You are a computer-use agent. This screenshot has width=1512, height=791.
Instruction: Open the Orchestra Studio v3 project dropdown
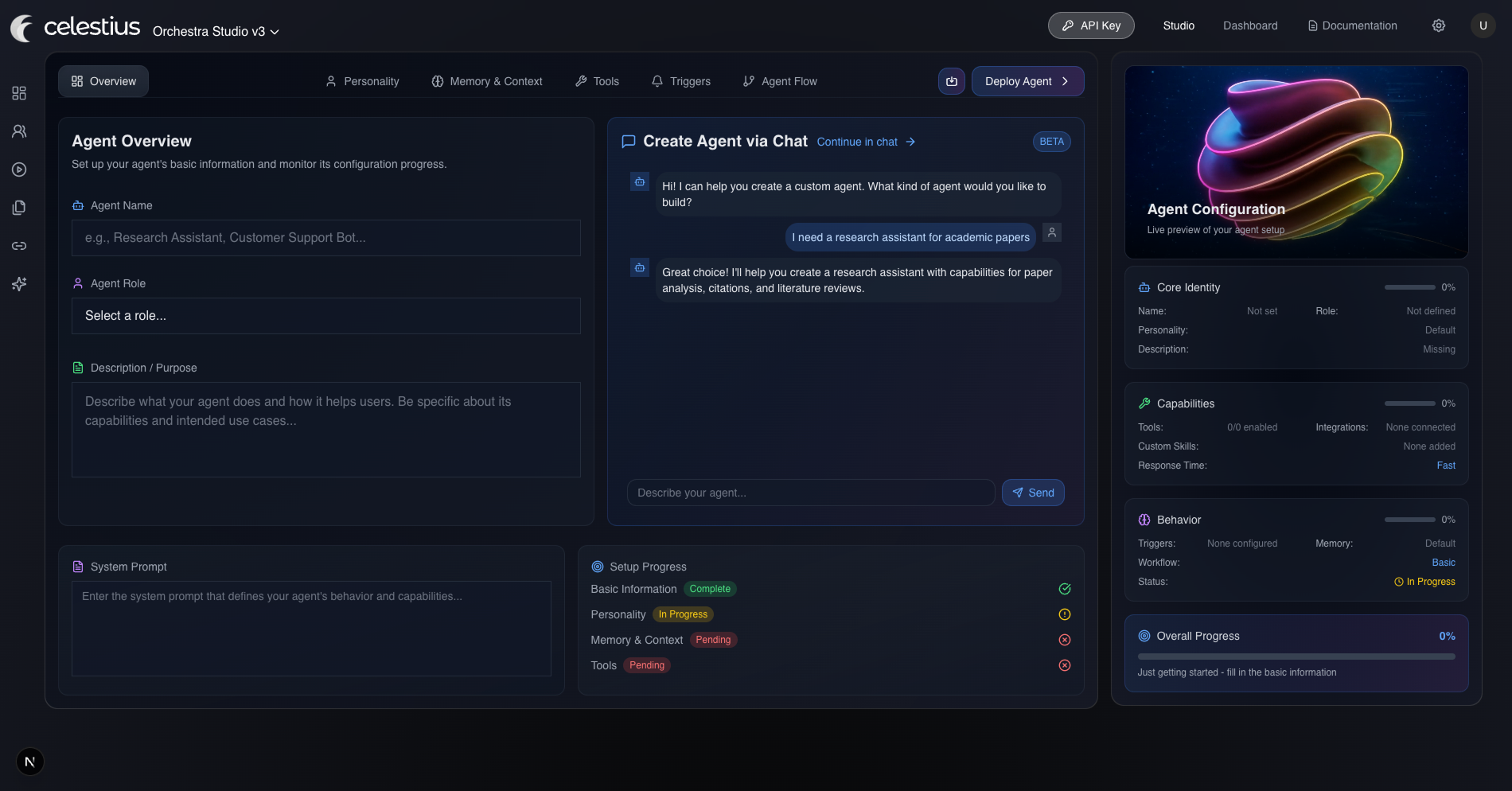click(x=216, y=32)
